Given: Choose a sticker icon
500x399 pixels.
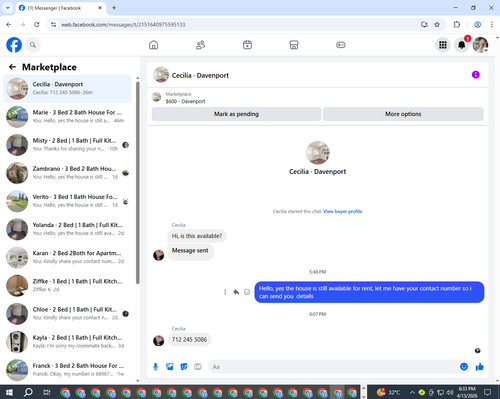Looking at the screenshot, I should point(184,367).
